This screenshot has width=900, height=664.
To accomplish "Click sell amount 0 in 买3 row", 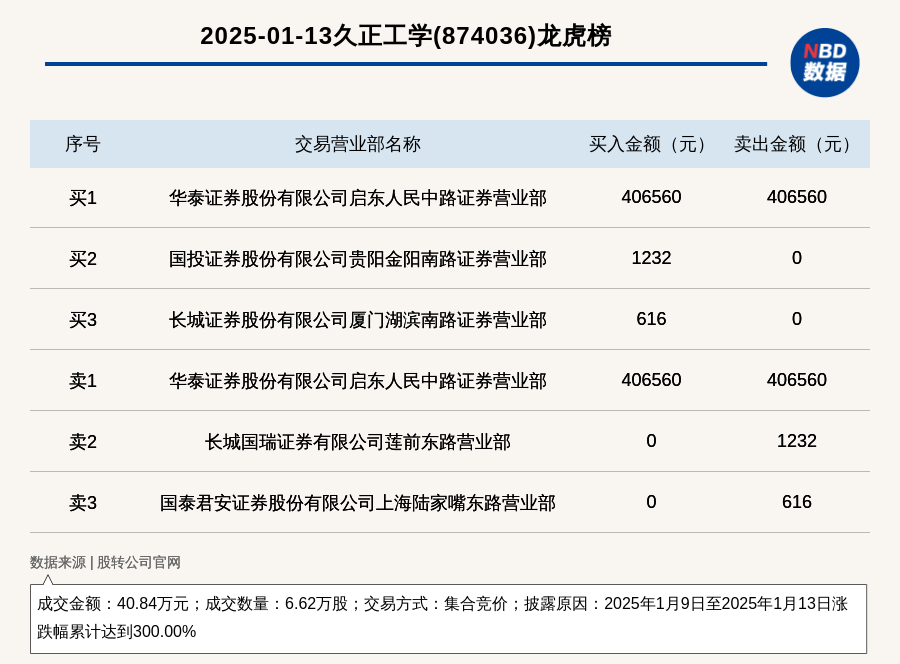I will point(796,319).
